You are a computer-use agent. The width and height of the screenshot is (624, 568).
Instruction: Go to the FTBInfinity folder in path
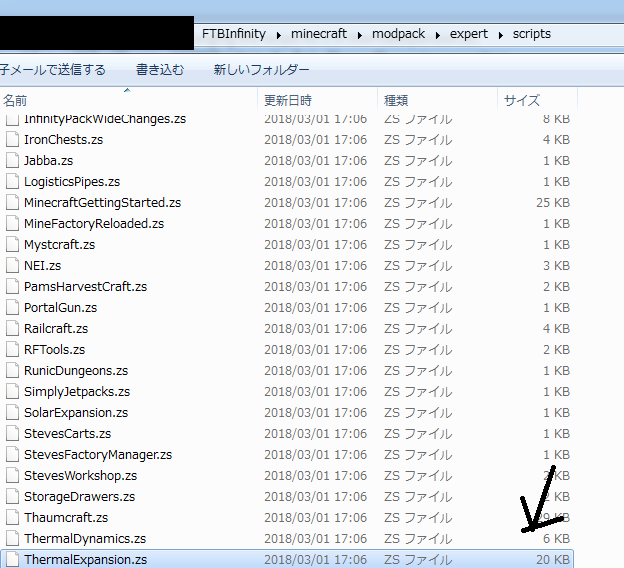click(x=234, y=34)
